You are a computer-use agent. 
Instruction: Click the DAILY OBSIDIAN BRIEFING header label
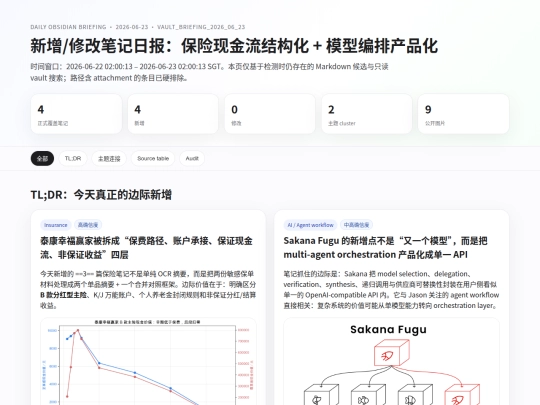pos(68,27)
